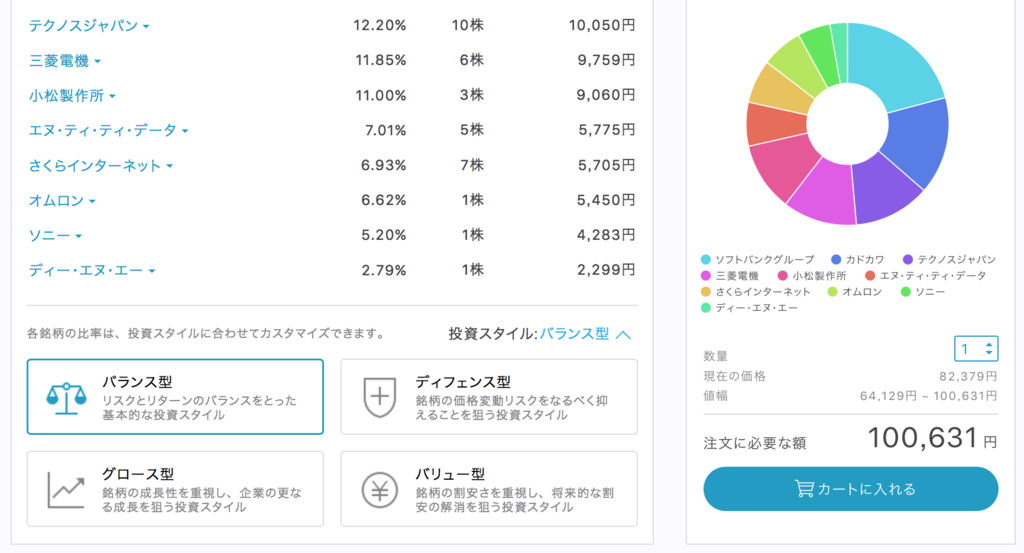Open the オムロン stock dropdown
The height and width of the screenshot is (553, 1024).
pyautogui.click(x=62, y=200)
